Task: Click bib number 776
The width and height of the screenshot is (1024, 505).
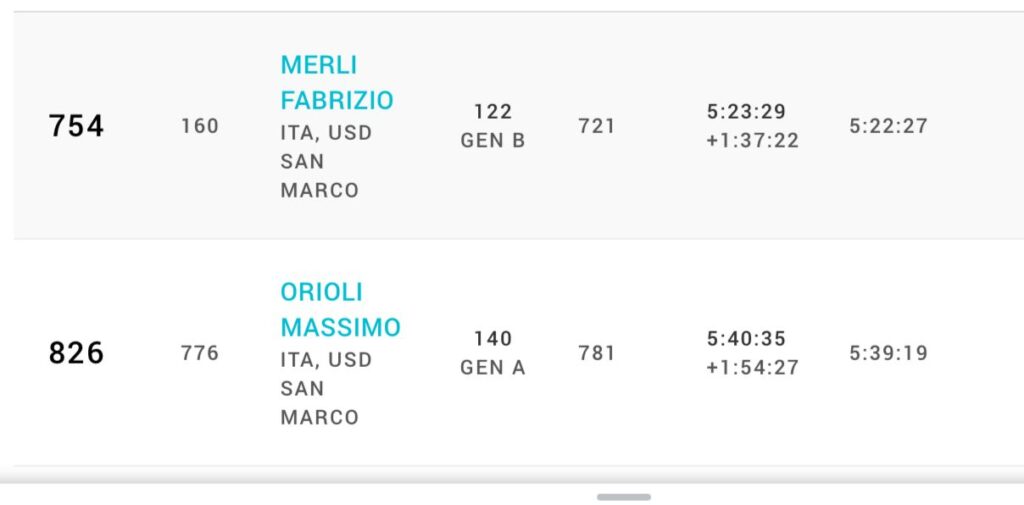Action: coord(200,353)
